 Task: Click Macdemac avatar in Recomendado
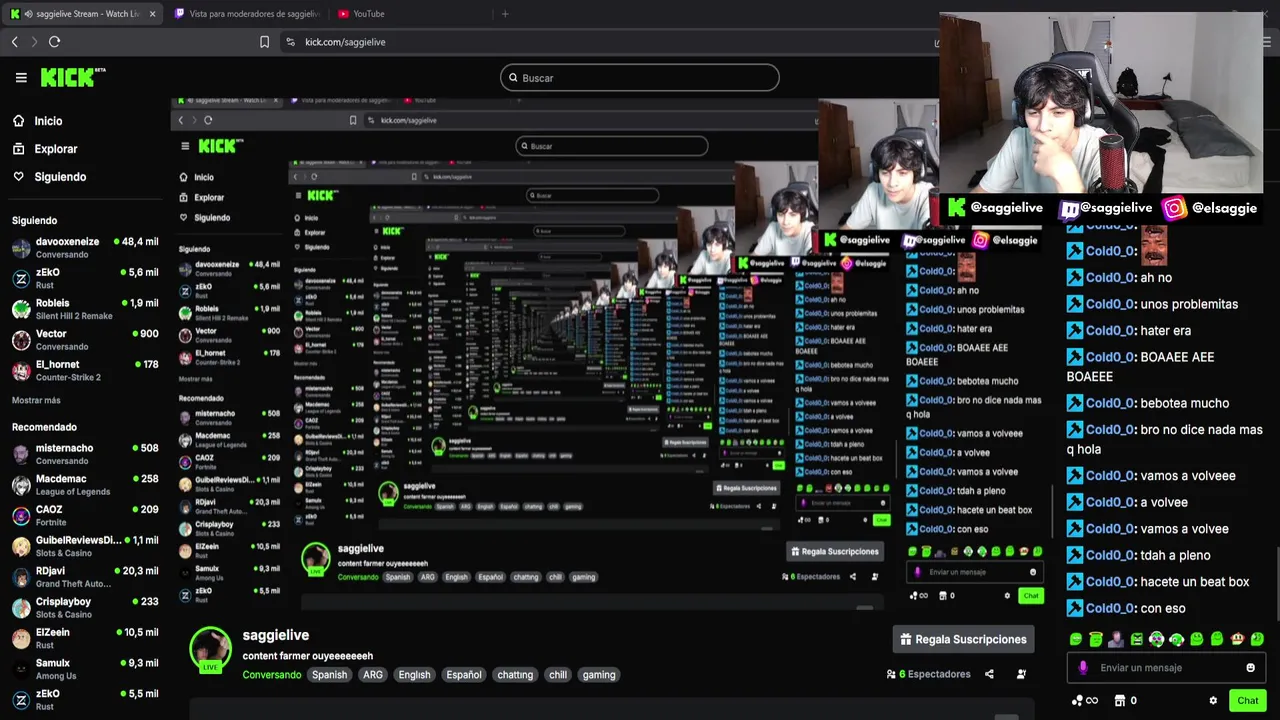coord(21,485)
